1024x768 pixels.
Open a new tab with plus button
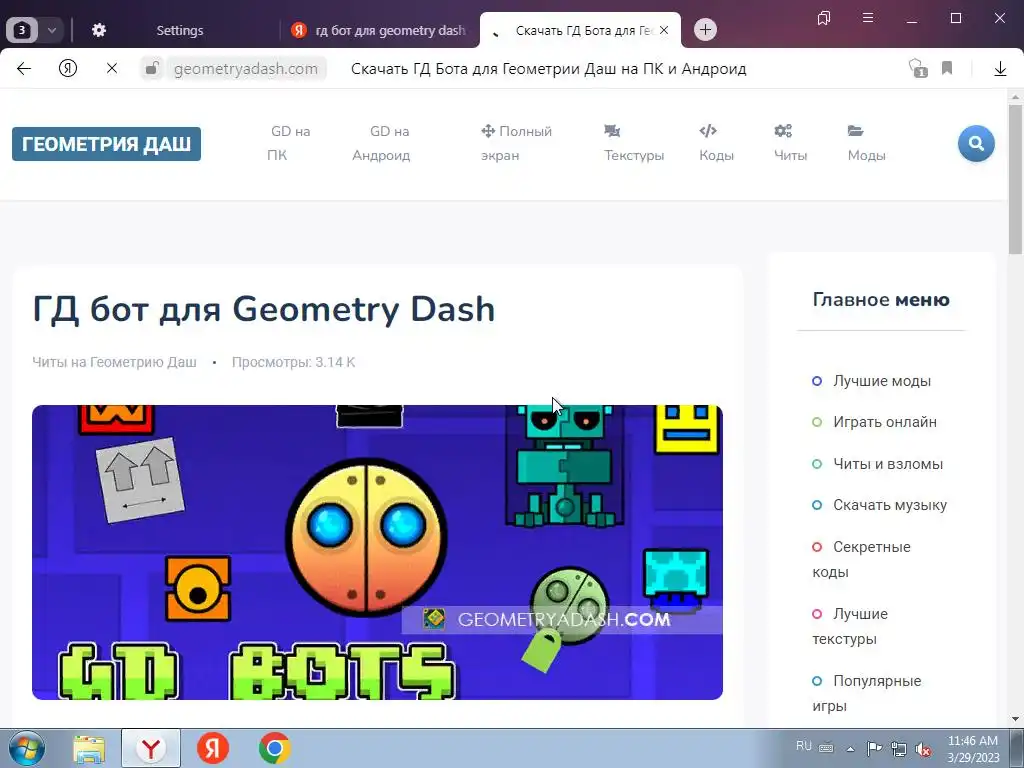[x=705, y=29]
